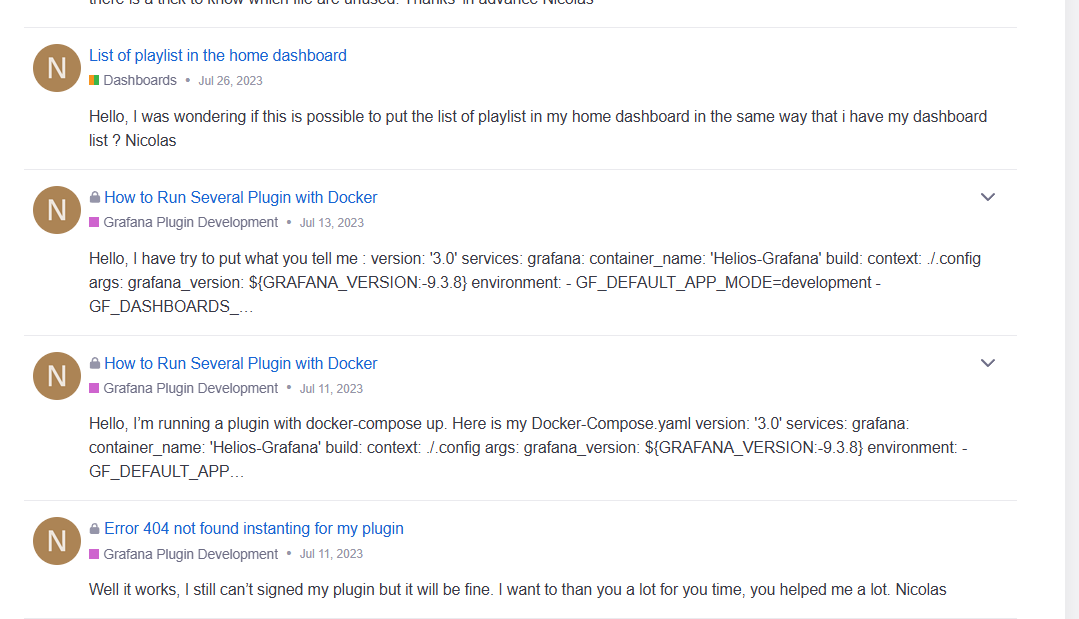Click the N avatar beside the playlist post
The height and width of the screenshot is (619, 1079).
point(57,68)
